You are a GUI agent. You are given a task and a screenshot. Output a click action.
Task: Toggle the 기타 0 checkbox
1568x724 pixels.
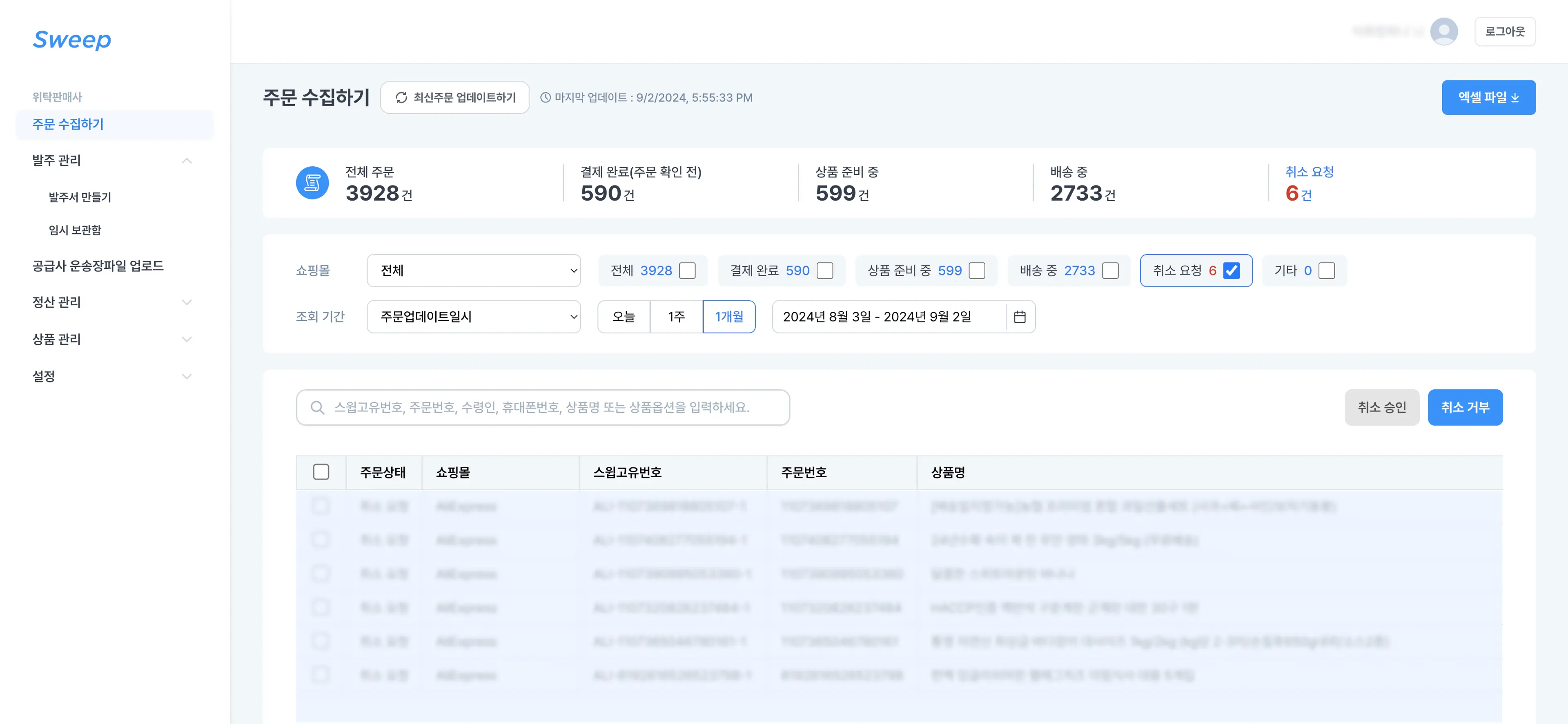1327,270
